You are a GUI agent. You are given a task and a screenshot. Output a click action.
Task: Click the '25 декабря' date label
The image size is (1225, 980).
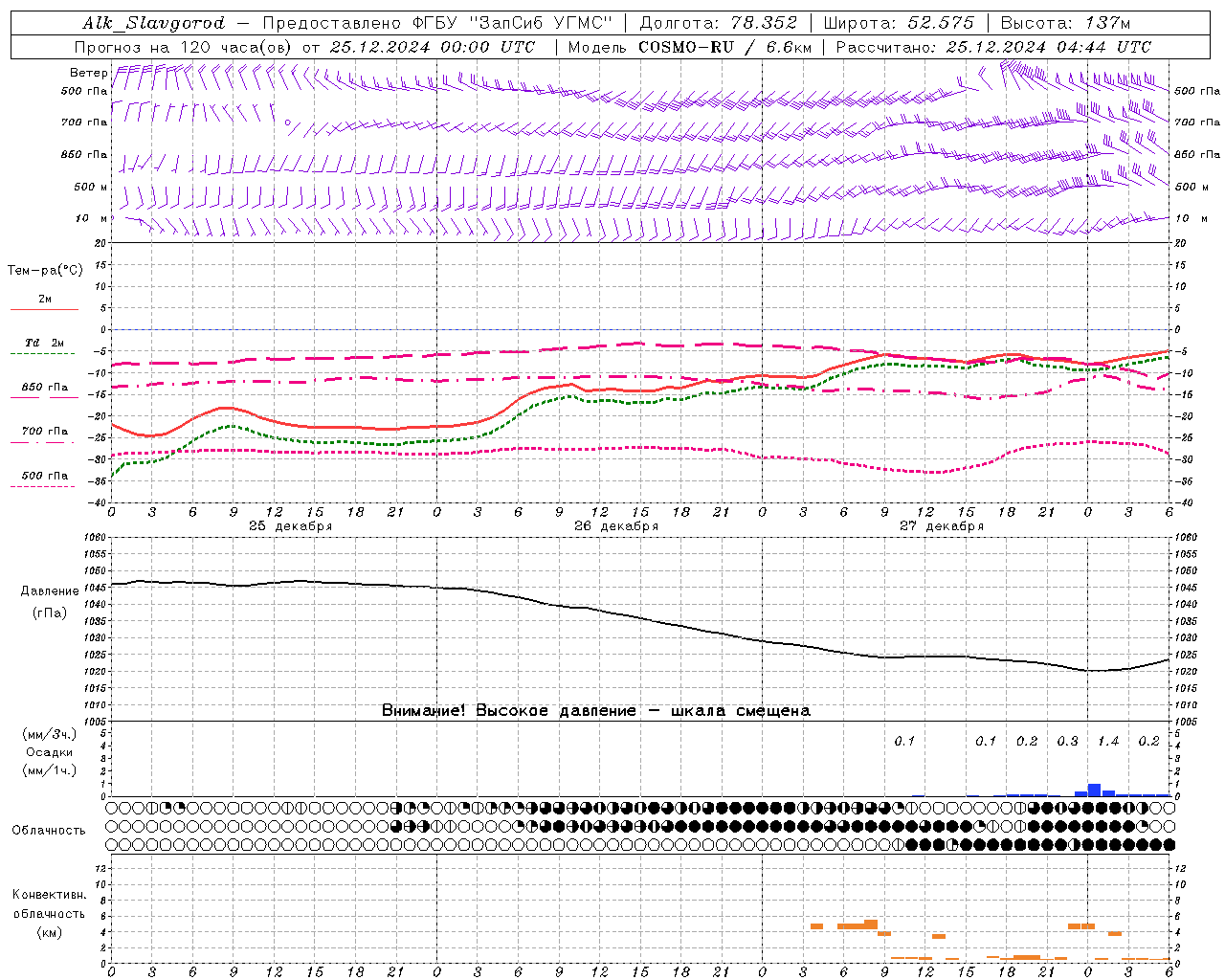(x=291, y=526)
